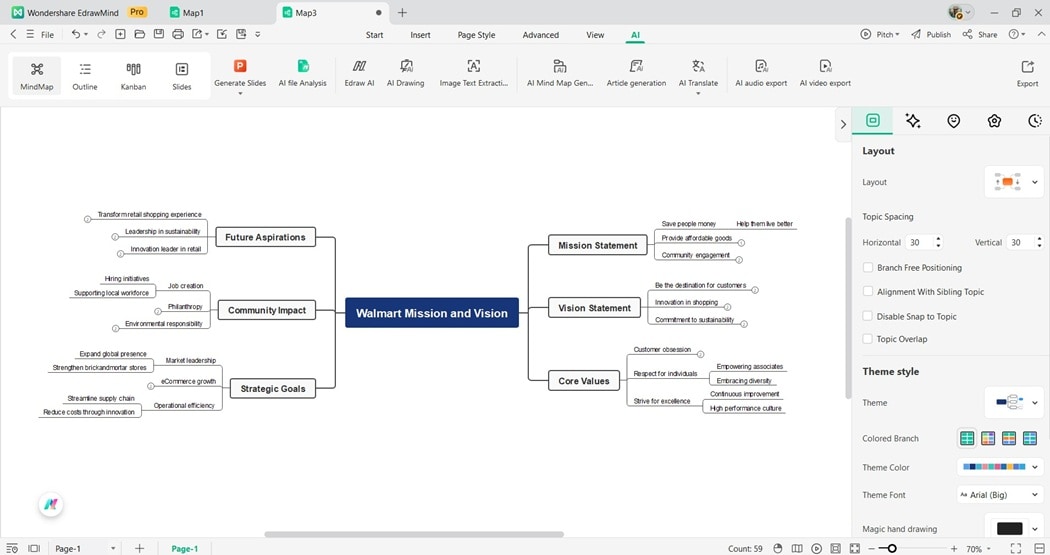Save the current map
The image size is (1050, 555).
coord(159,34)
